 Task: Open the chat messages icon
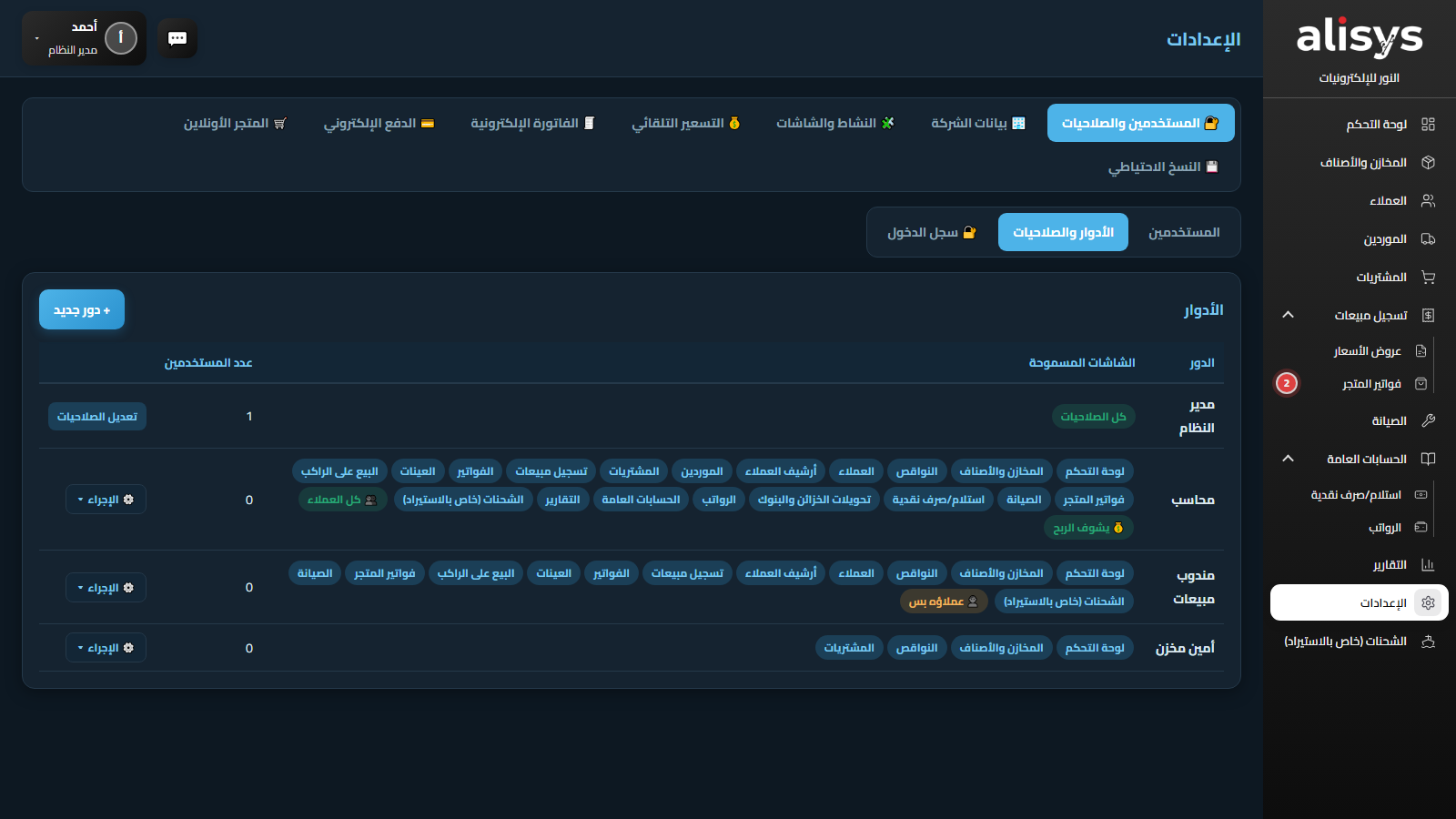coord(177,38)
